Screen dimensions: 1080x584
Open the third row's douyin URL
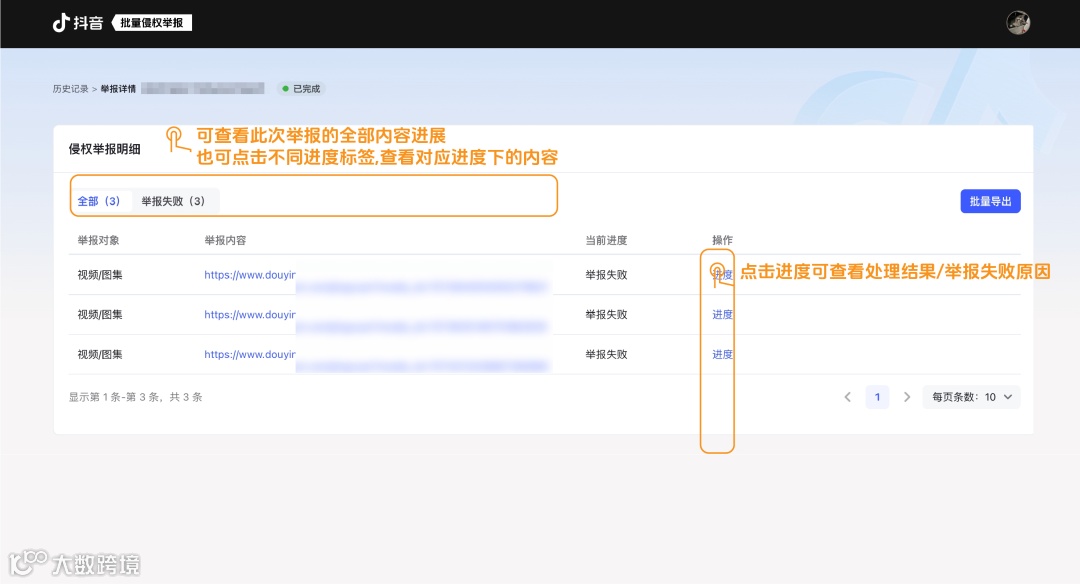click(250, 355)
